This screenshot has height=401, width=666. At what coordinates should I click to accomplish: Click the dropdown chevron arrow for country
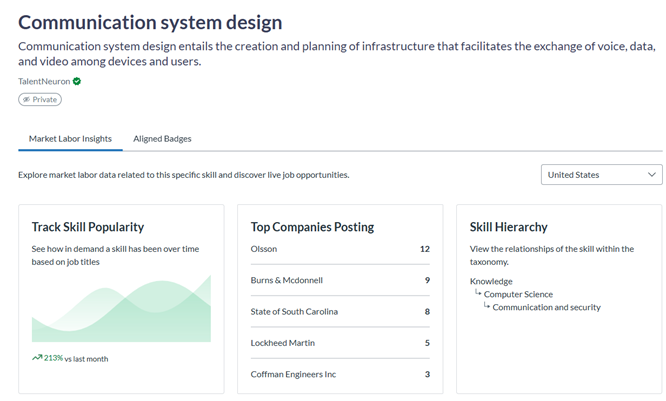651,175
